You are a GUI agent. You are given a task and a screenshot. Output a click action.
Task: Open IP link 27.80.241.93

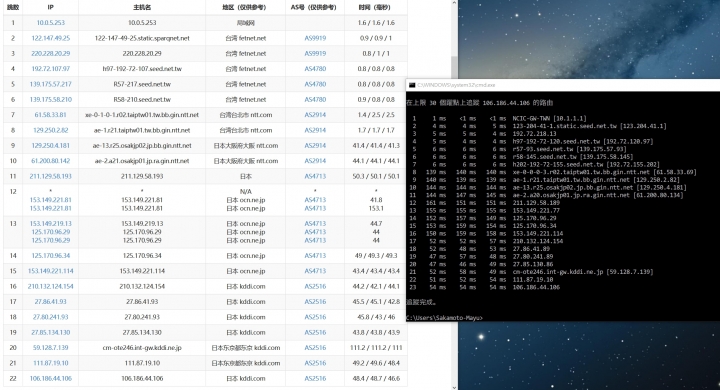(51, 317)
